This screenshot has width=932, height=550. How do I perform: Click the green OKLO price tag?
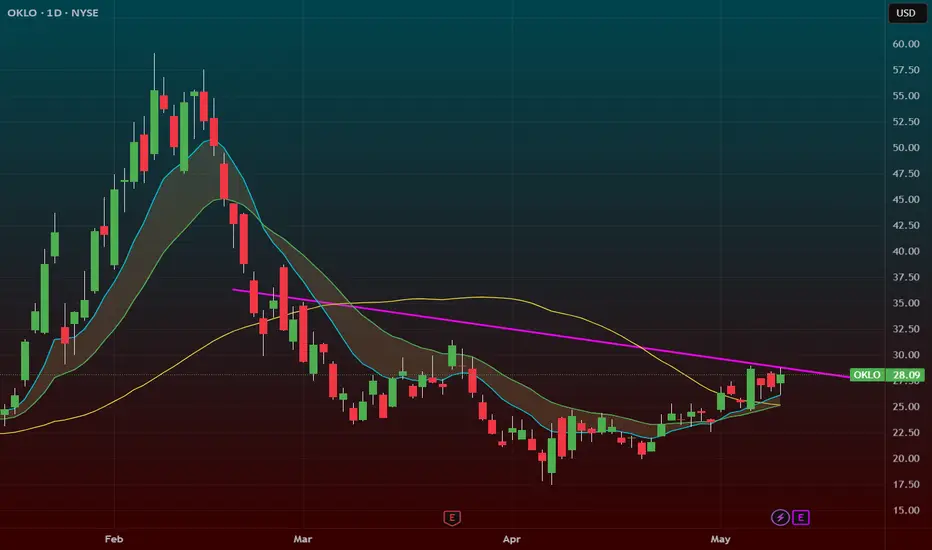click(x=867, y=375)
